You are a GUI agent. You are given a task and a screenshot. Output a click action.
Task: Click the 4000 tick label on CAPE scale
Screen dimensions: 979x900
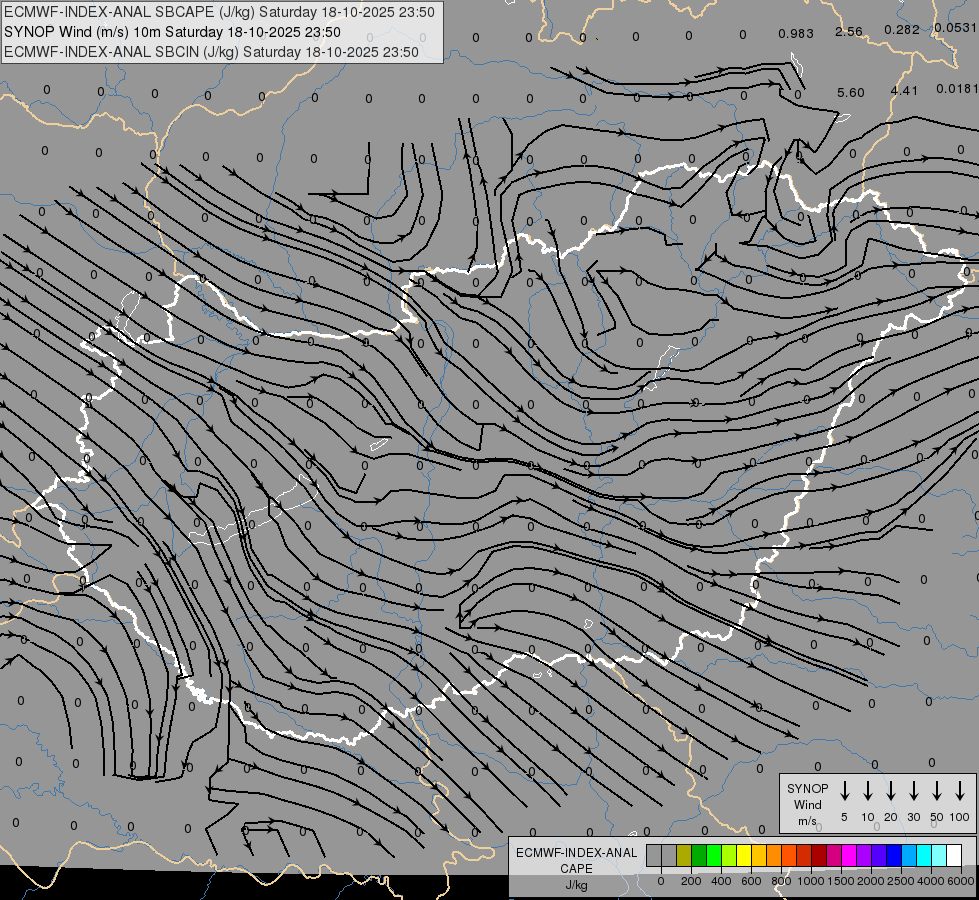[x=931, y=881]
